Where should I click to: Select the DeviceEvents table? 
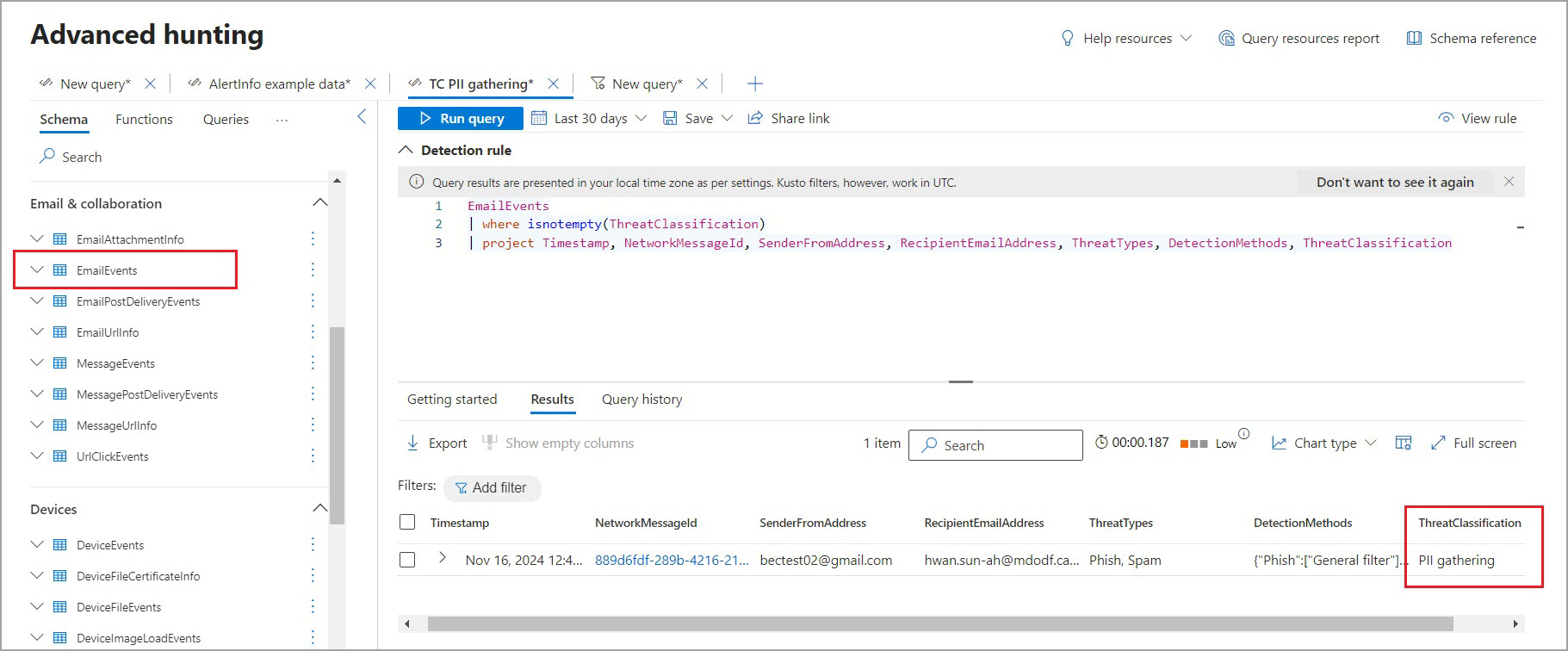pyautogui.click(x=110, y=545)
